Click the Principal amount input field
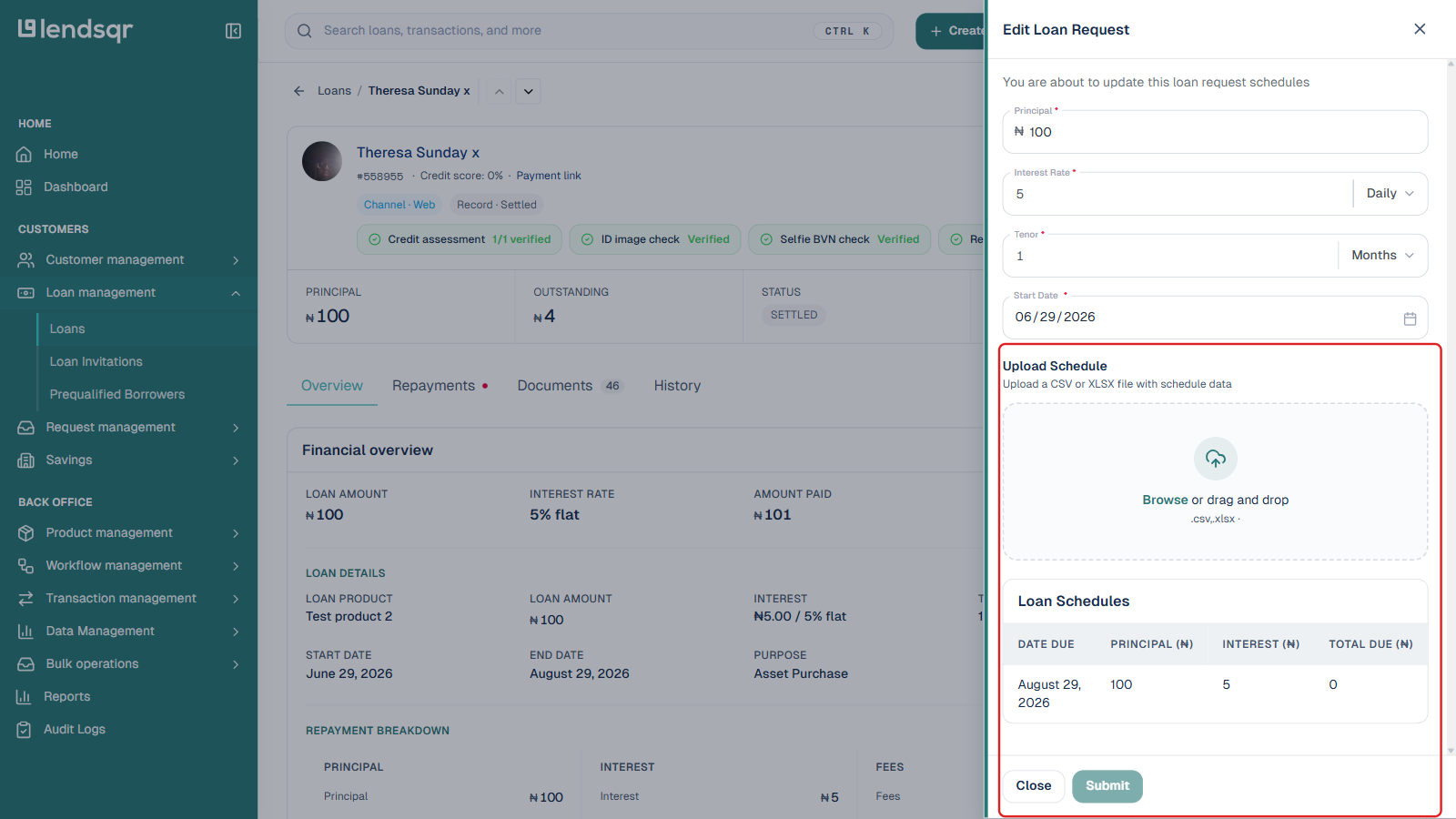This screenshot has height=819, width=1456. [x=1216, y=132]
